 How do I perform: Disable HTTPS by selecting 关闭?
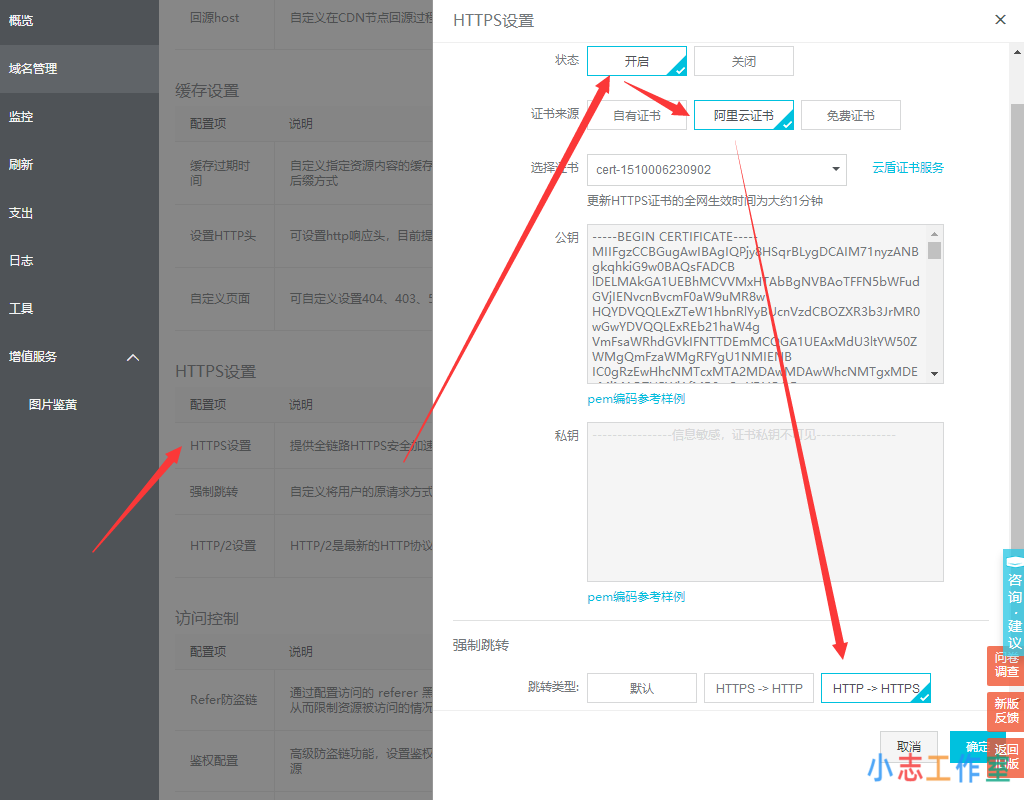pyautogui.click(x=743, y=61)
